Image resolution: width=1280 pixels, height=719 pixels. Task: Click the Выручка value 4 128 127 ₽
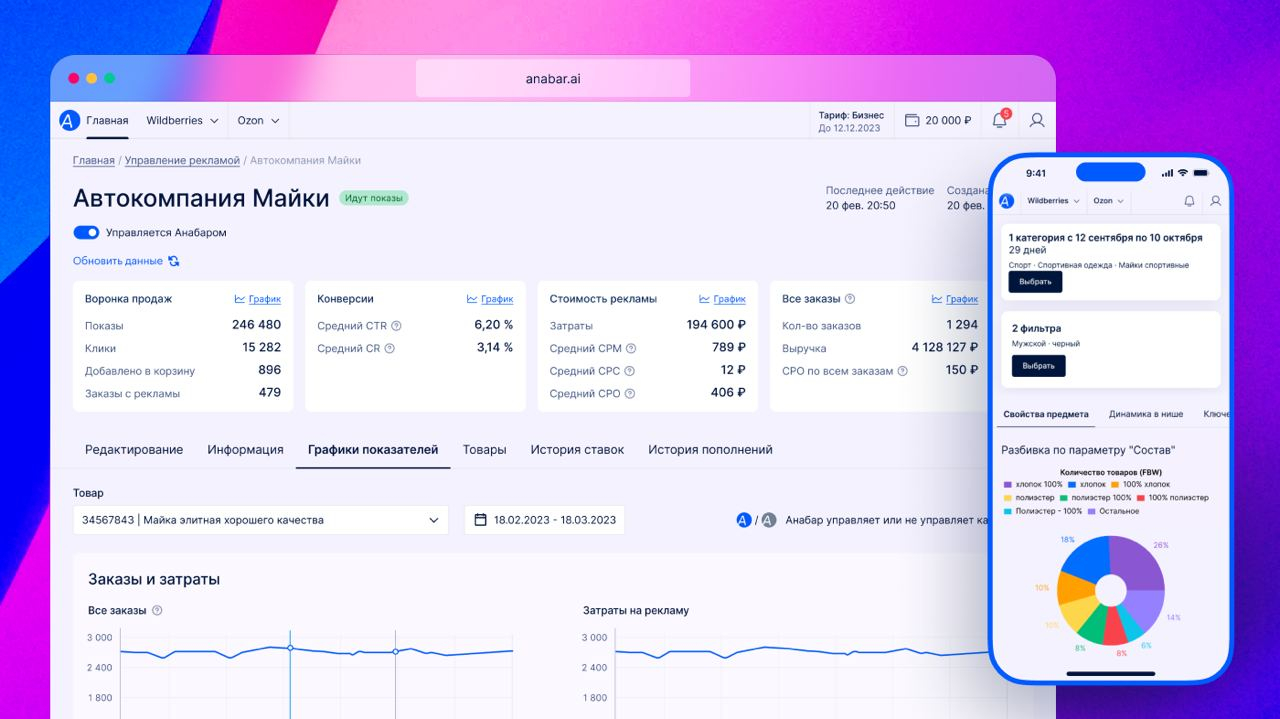945,347
